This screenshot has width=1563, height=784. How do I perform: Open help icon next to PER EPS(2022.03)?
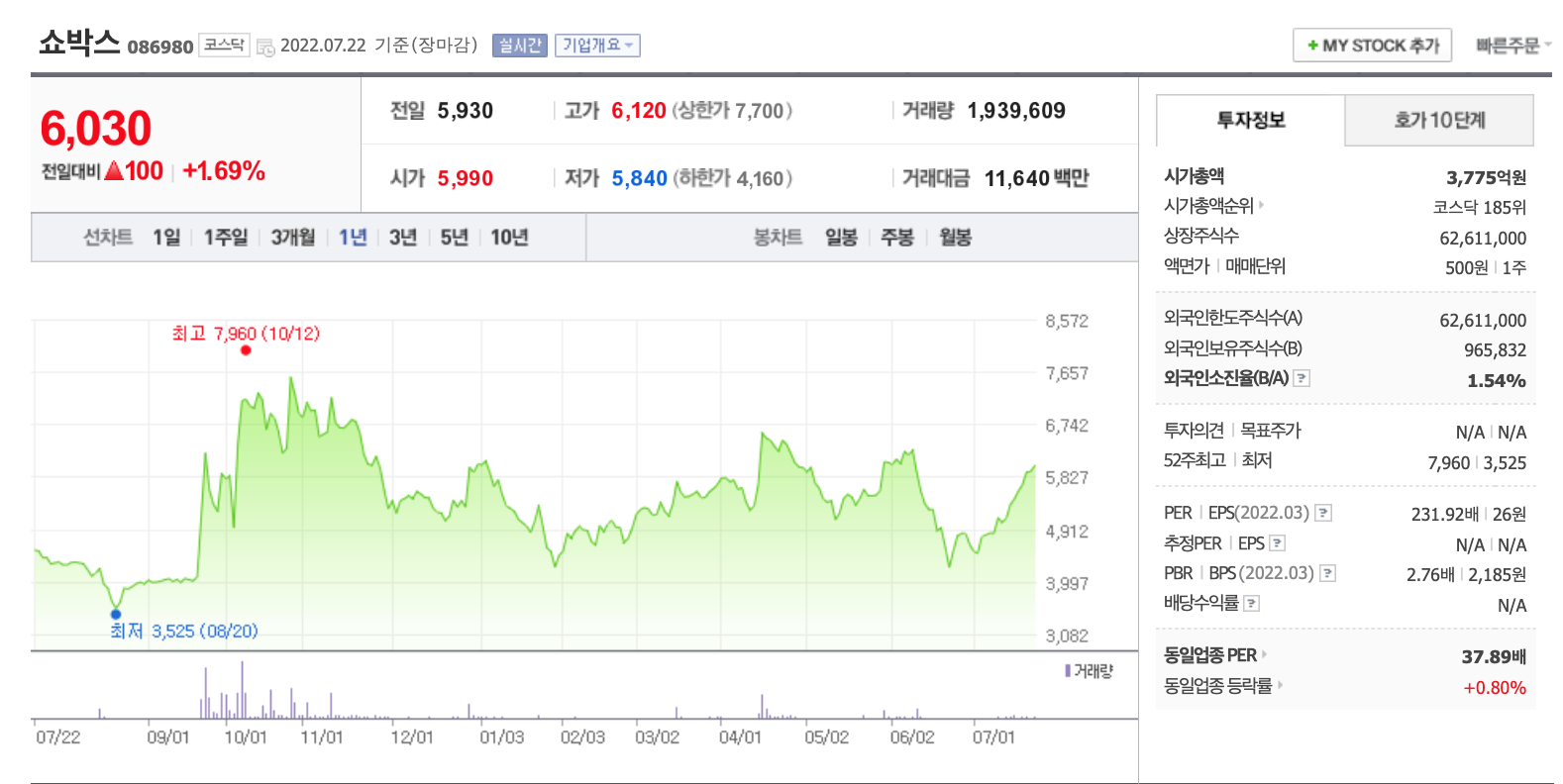point(1323,513)
